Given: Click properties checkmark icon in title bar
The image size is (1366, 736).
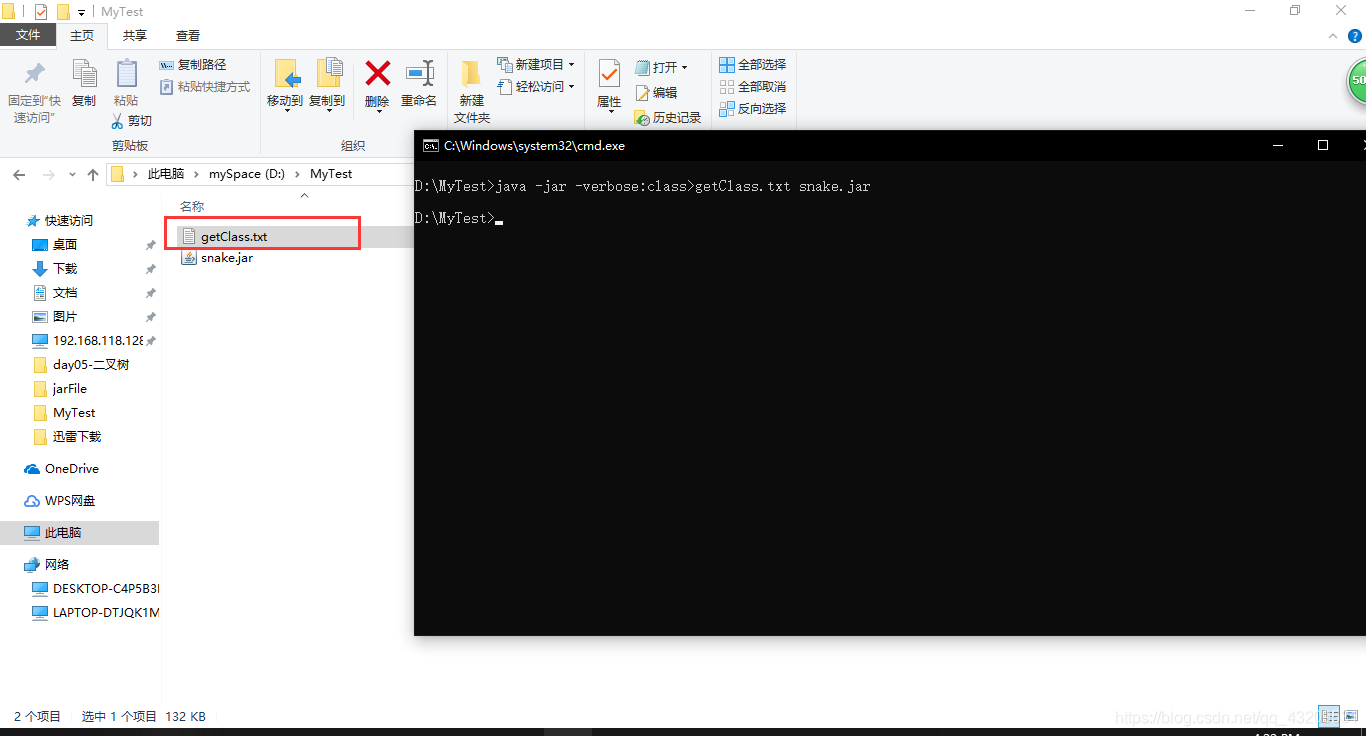Looking at the screenshot, I should tap(41, 12).
